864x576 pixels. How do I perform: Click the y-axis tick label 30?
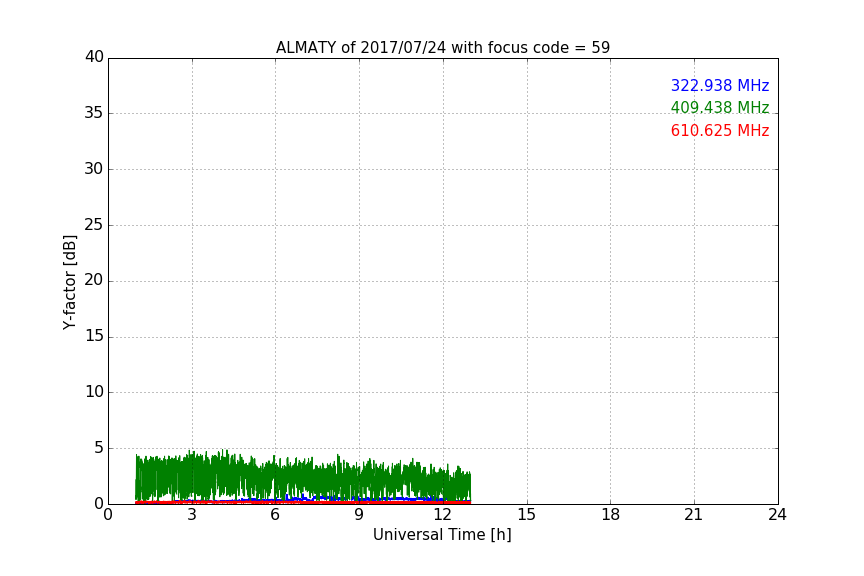tap(94, 169)
